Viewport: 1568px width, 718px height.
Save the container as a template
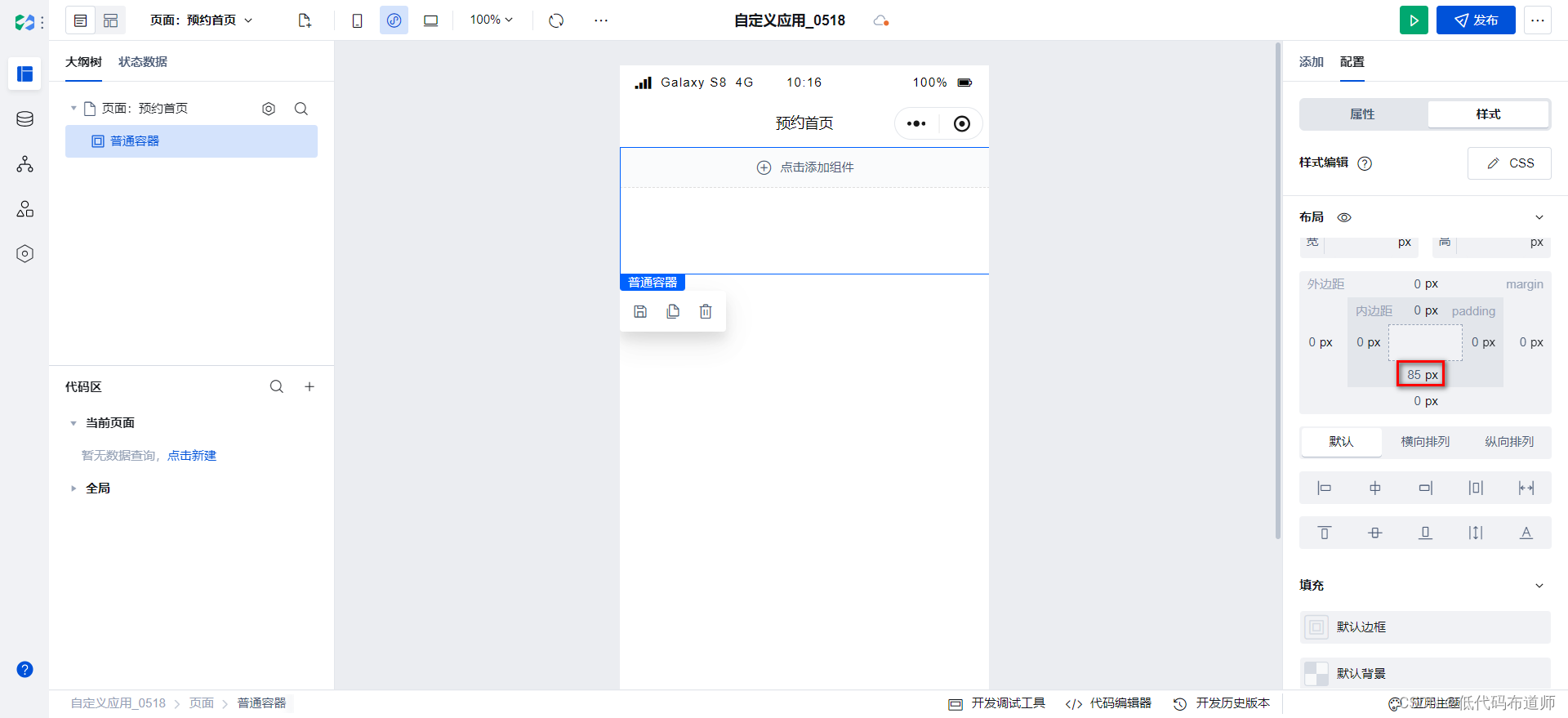coord(640,311)
